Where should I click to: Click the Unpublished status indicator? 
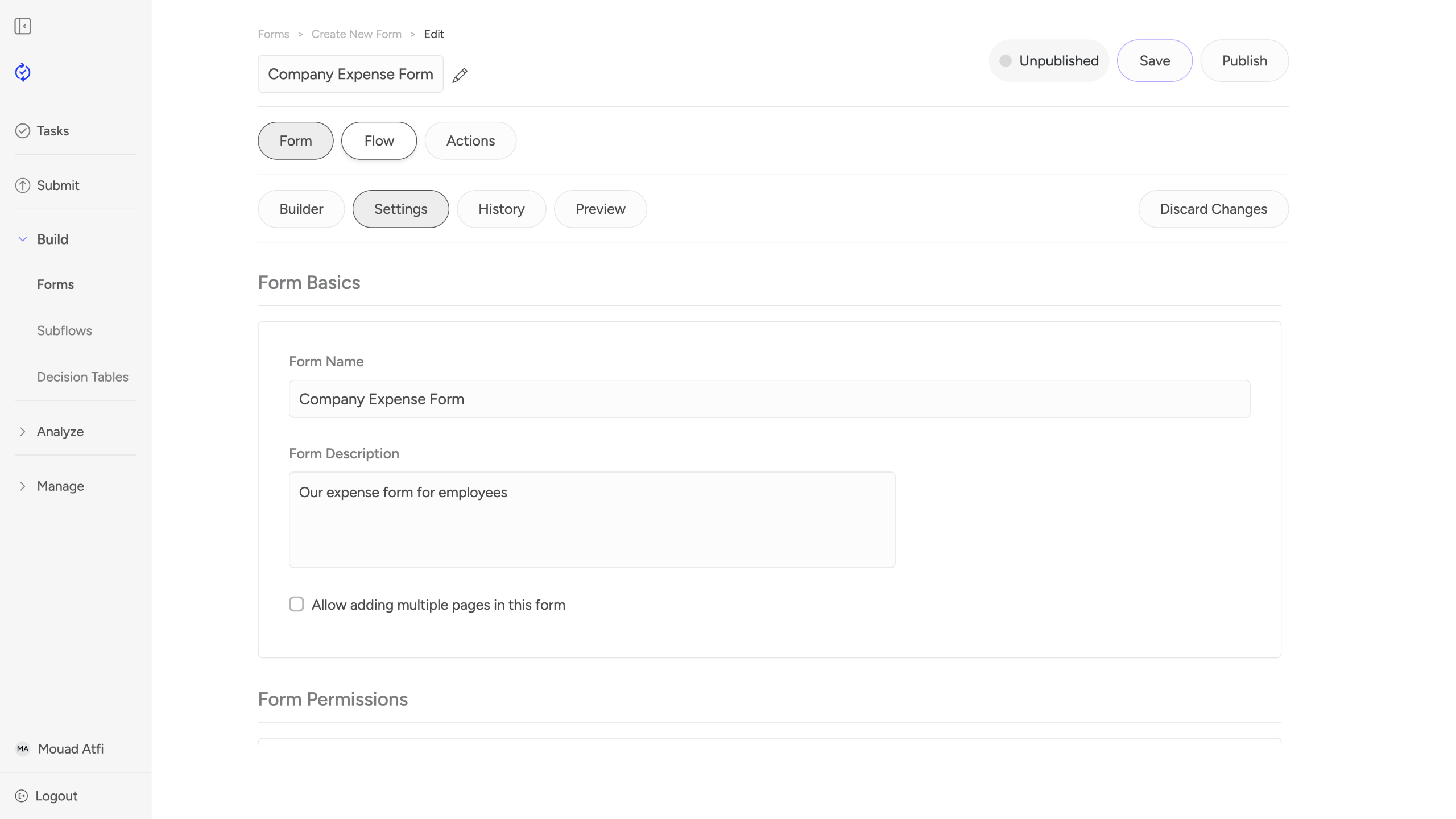[1049, 61]
